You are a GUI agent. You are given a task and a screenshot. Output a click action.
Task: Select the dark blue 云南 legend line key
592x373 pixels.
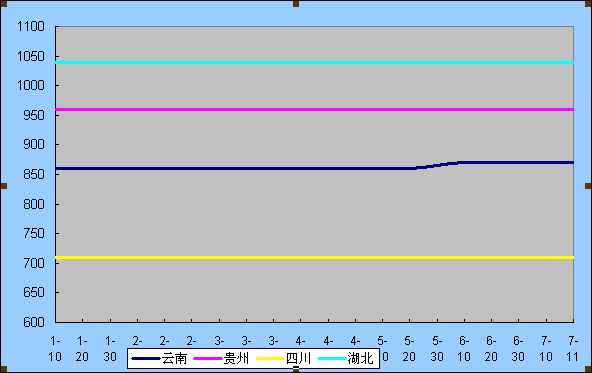pos(146,358)
